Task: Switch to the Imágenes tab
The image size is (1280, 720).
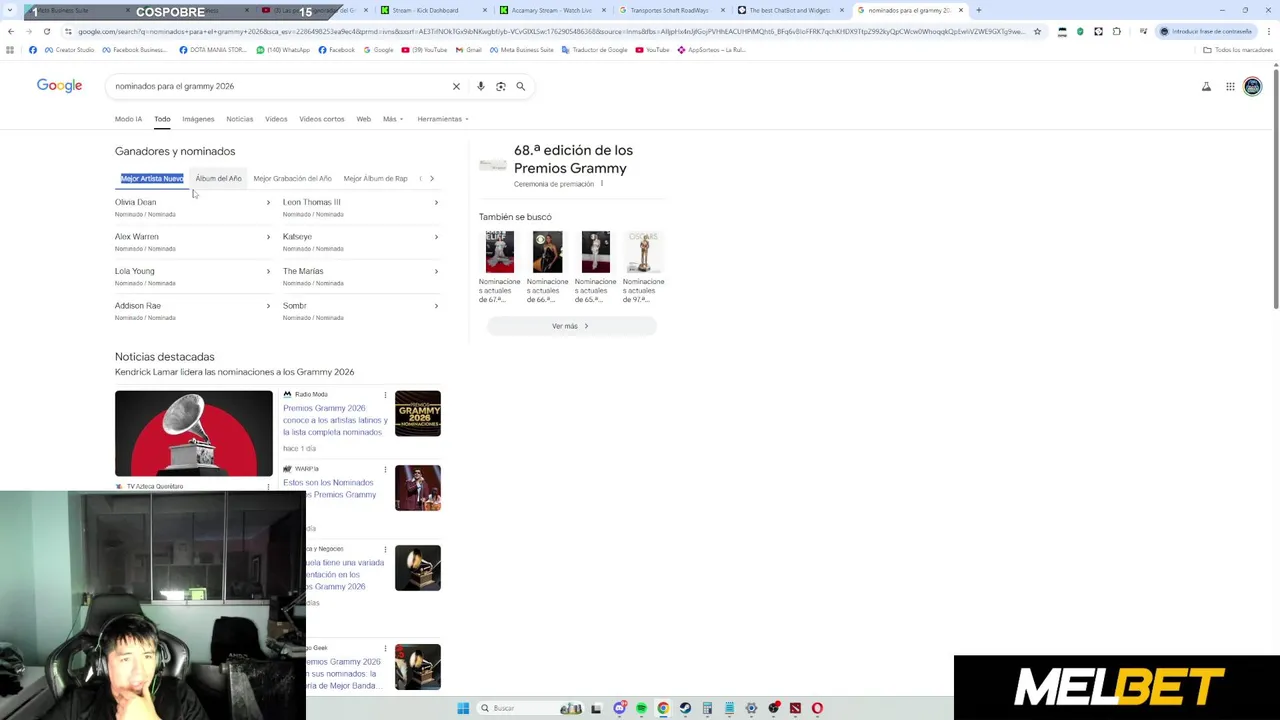Action: pos(198,119)
